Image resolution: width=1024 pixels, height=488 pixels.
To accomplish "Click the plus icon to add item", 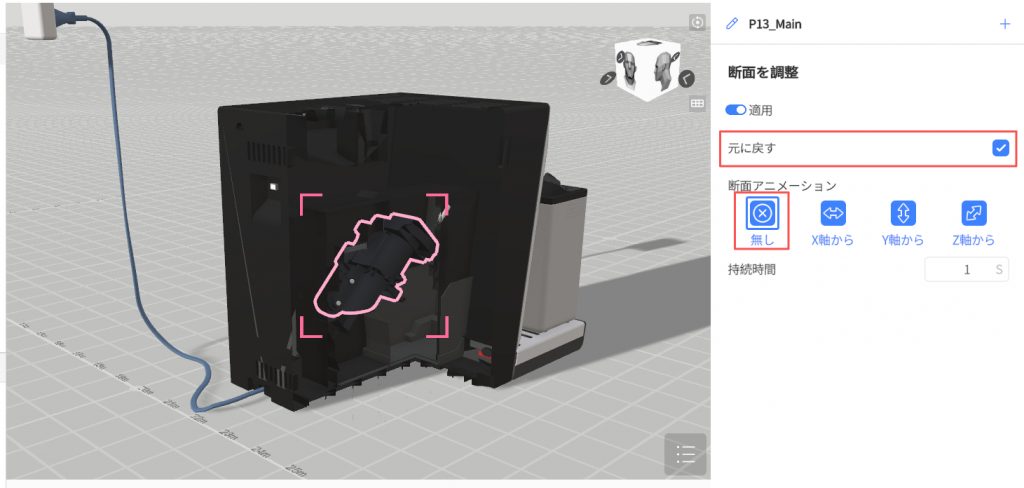I will [1005, 24].
